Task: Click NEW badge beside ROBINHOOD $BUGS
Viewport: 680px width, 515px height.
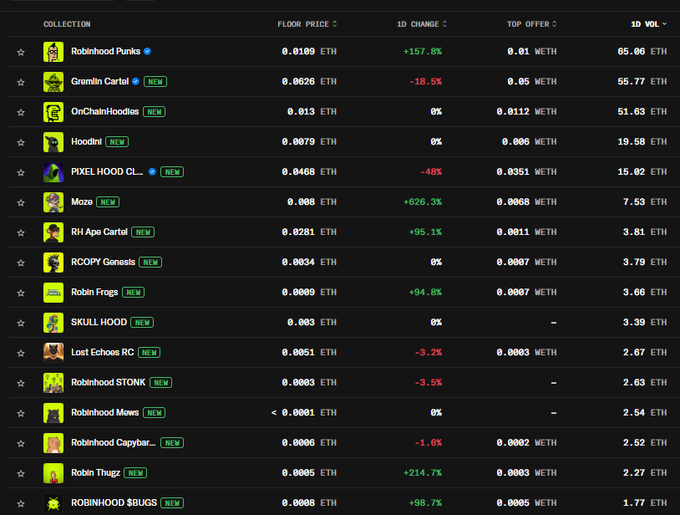Action: click(172, 503)
